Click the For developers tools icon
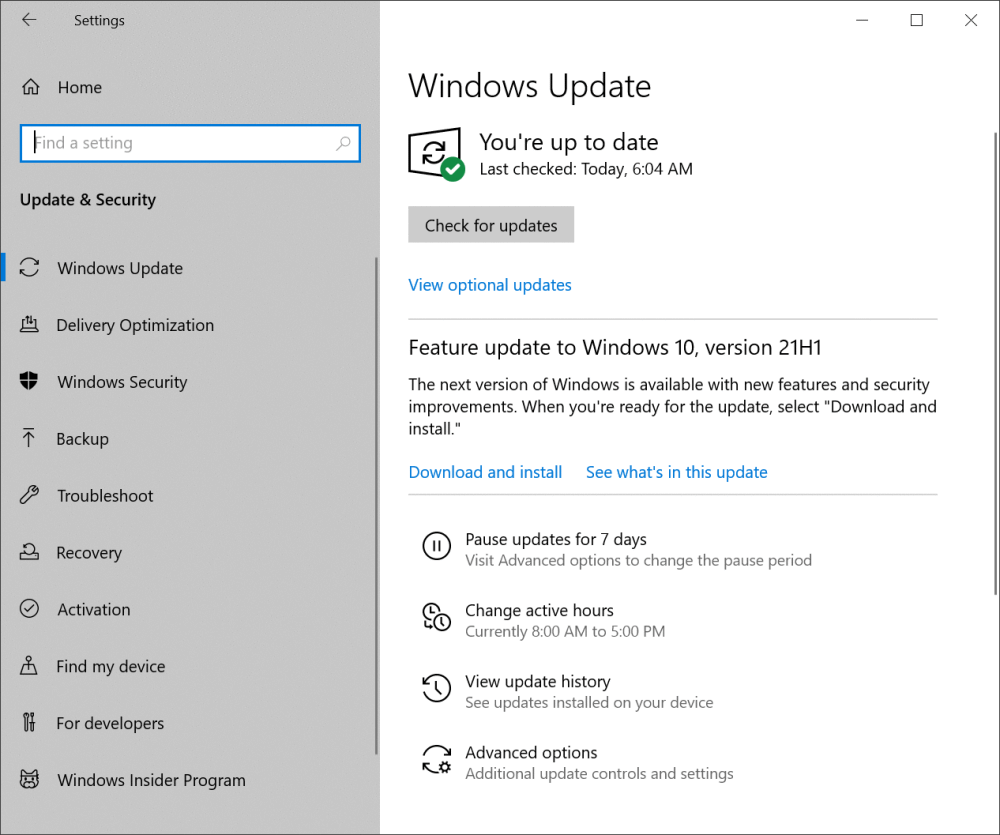Viewport: 1000px width, 835px height. tap(29, 722)
